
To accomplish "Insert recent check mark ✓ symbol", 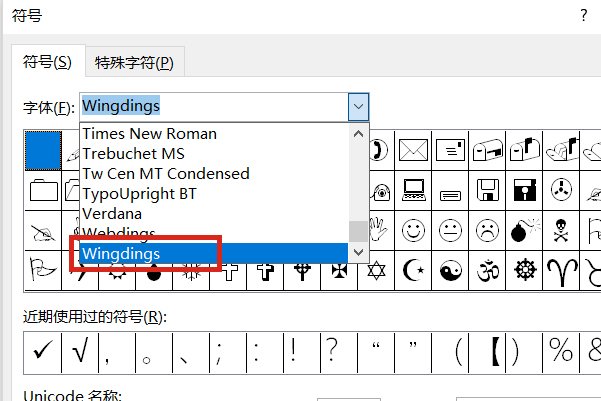I will [43, 353].
